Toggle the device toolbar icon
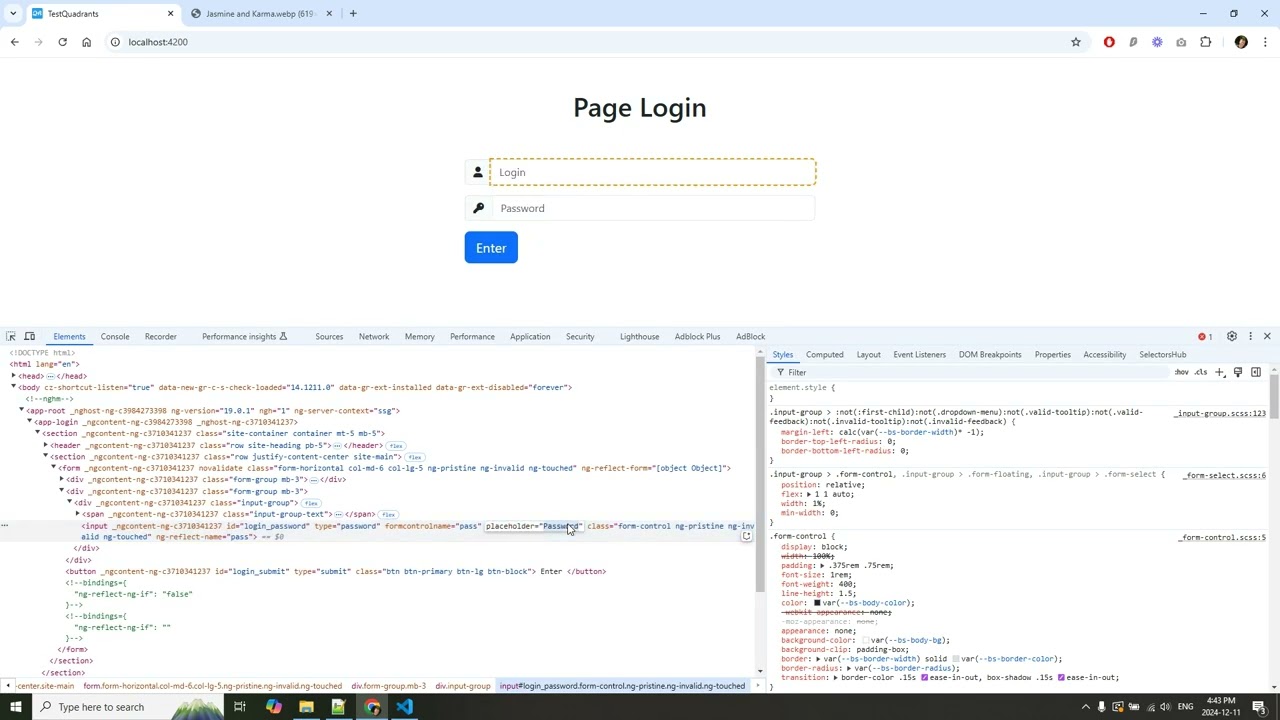 tap(30, 336)
